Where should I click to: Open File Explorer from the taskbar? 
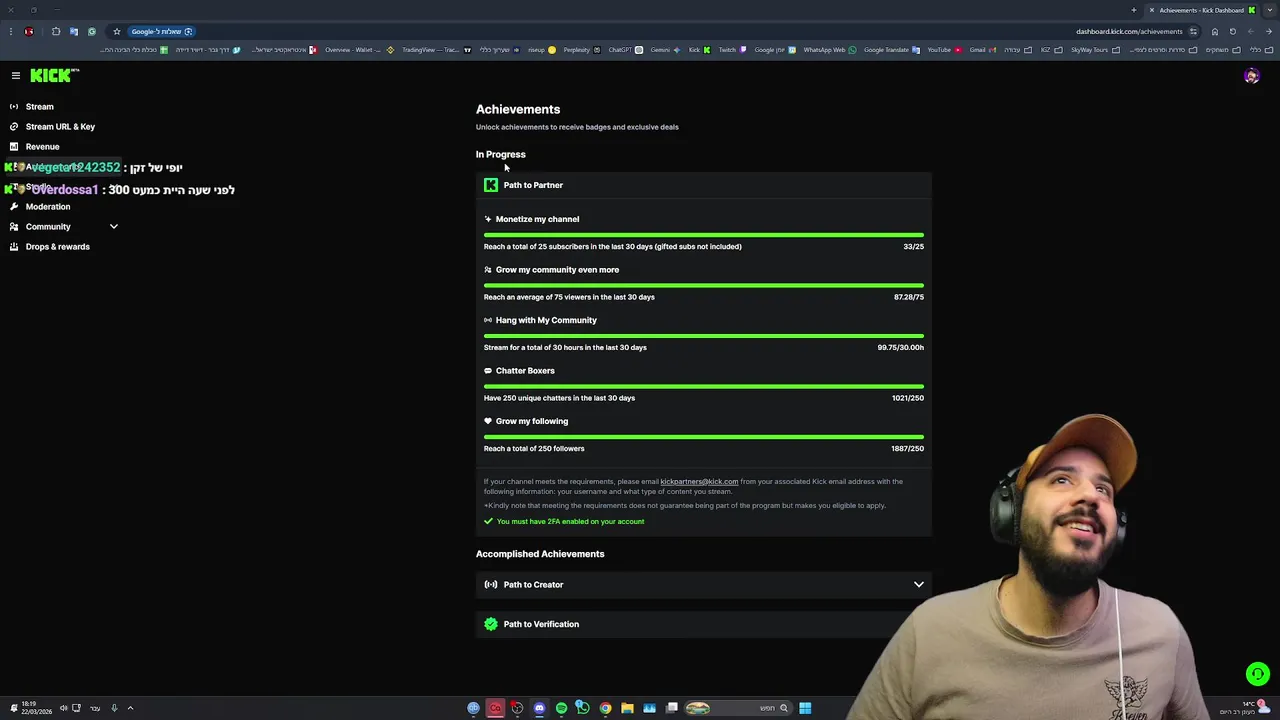[627, 708]
